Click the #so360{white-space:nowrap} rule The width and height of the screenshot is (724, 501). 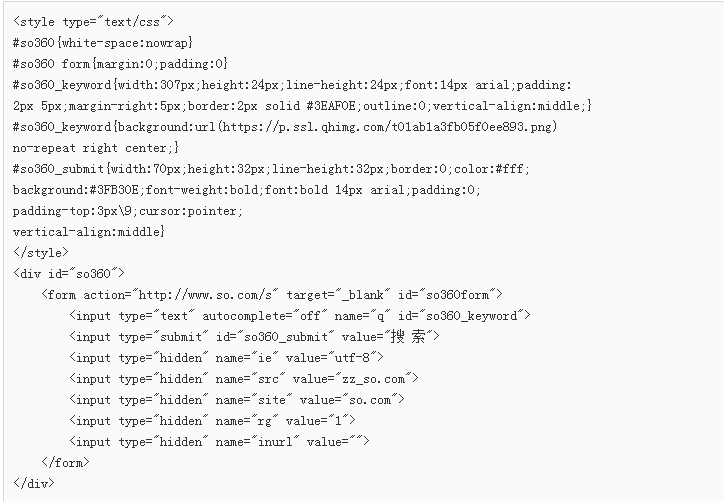[103, 43]
